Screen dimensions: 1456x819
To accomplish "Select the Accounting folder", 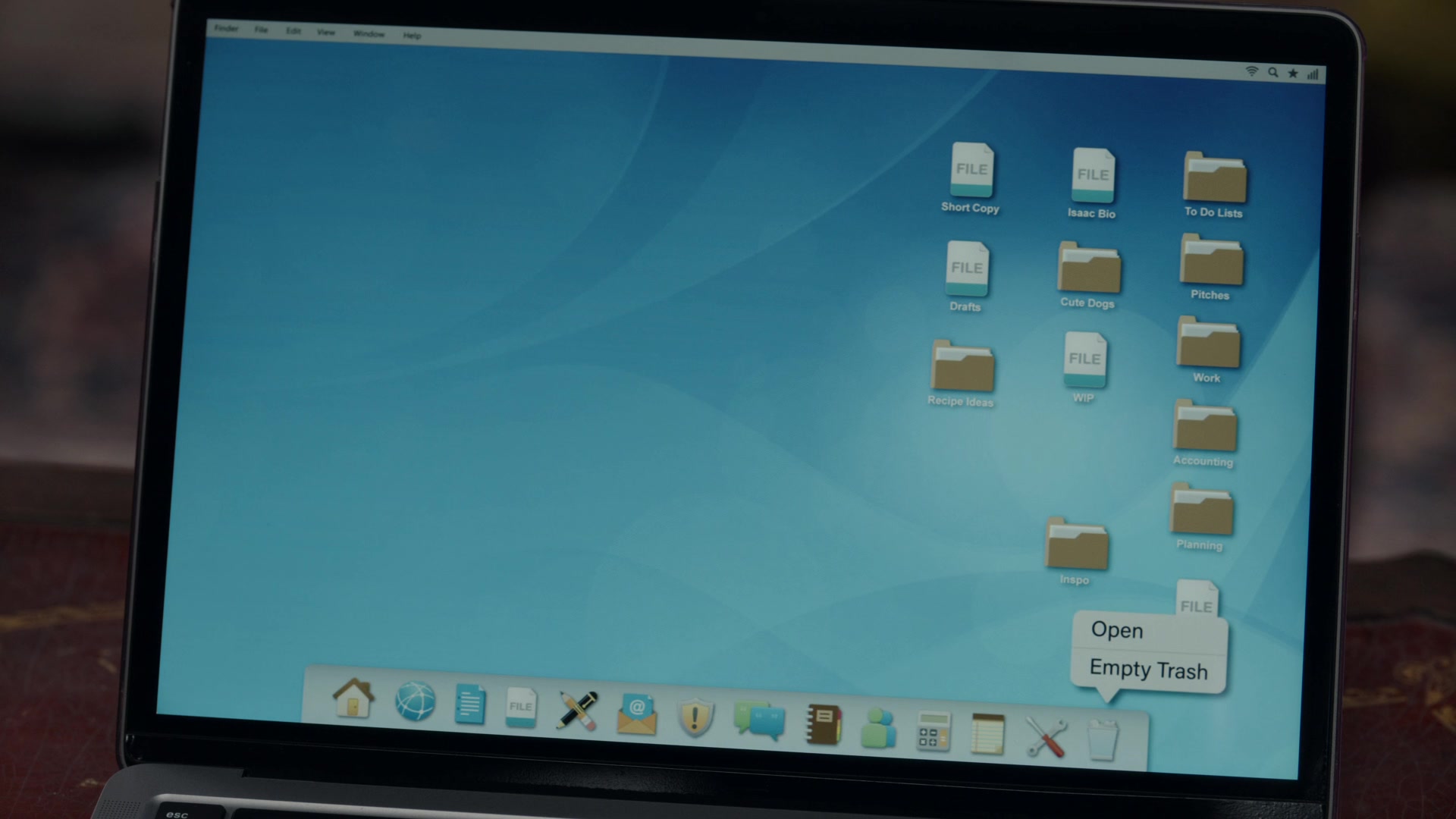I will coord(1204,434).
